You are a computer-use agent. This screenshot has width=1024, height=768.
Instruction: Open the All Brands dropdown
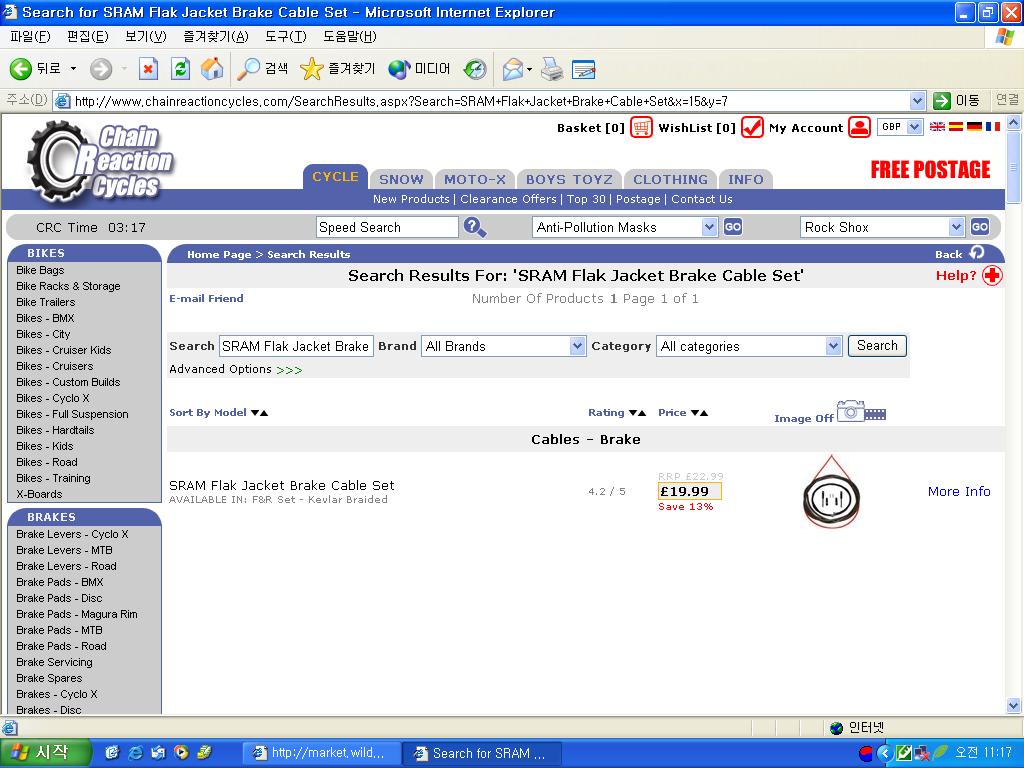coord(577,345)
